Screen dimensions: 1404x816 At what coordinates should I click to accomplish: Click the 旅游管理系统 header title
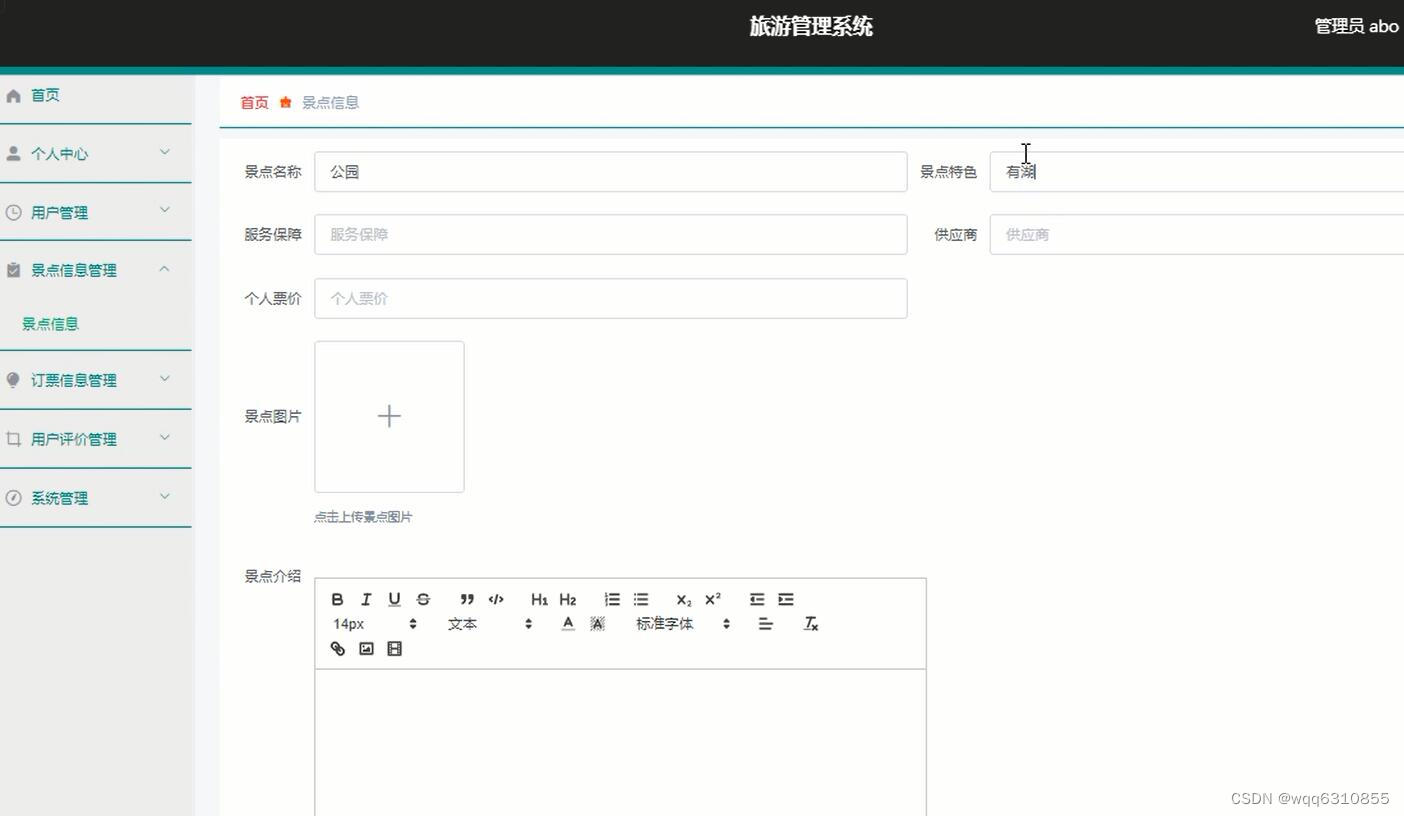point(811,26)
